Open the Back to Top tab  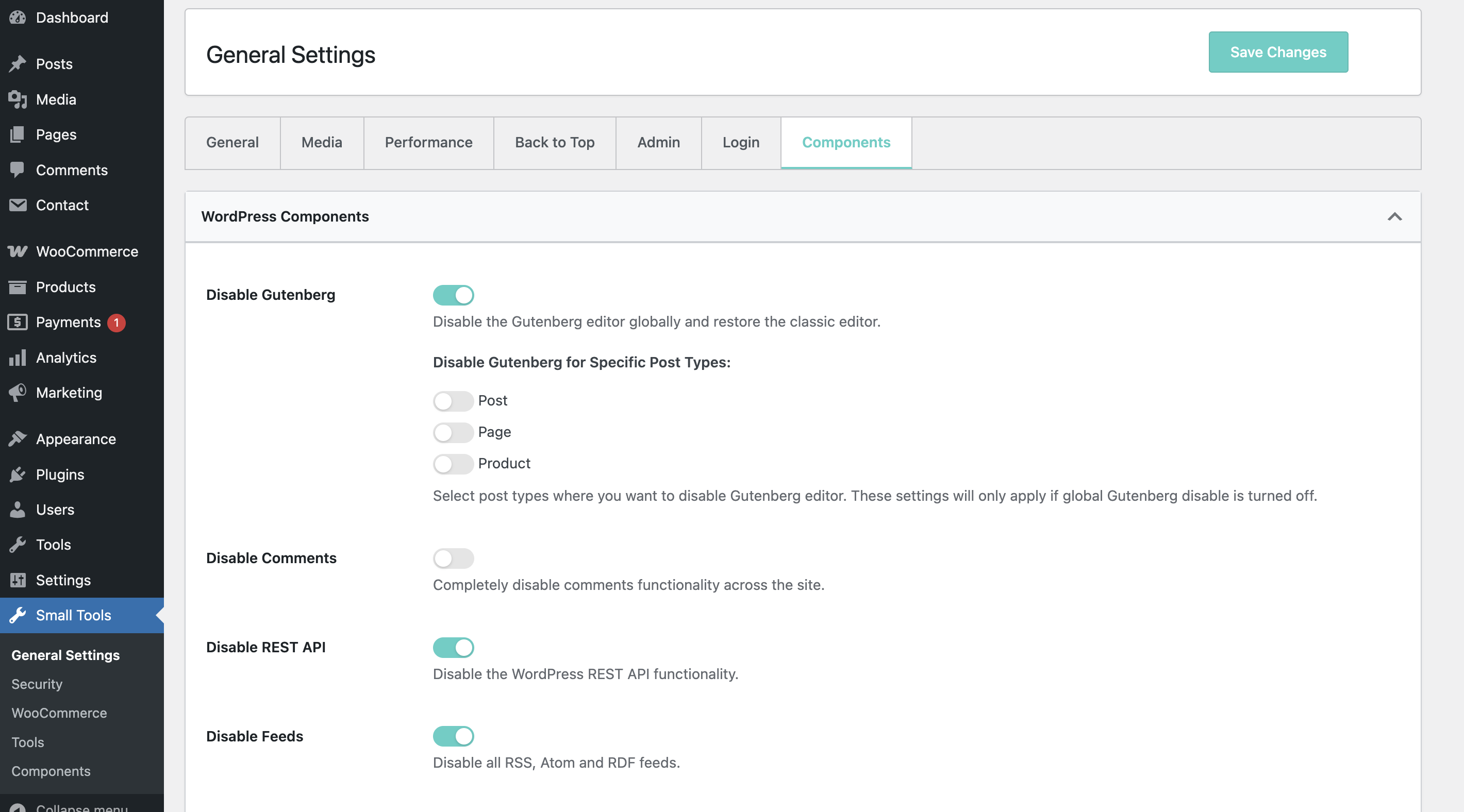click(555, 143)
